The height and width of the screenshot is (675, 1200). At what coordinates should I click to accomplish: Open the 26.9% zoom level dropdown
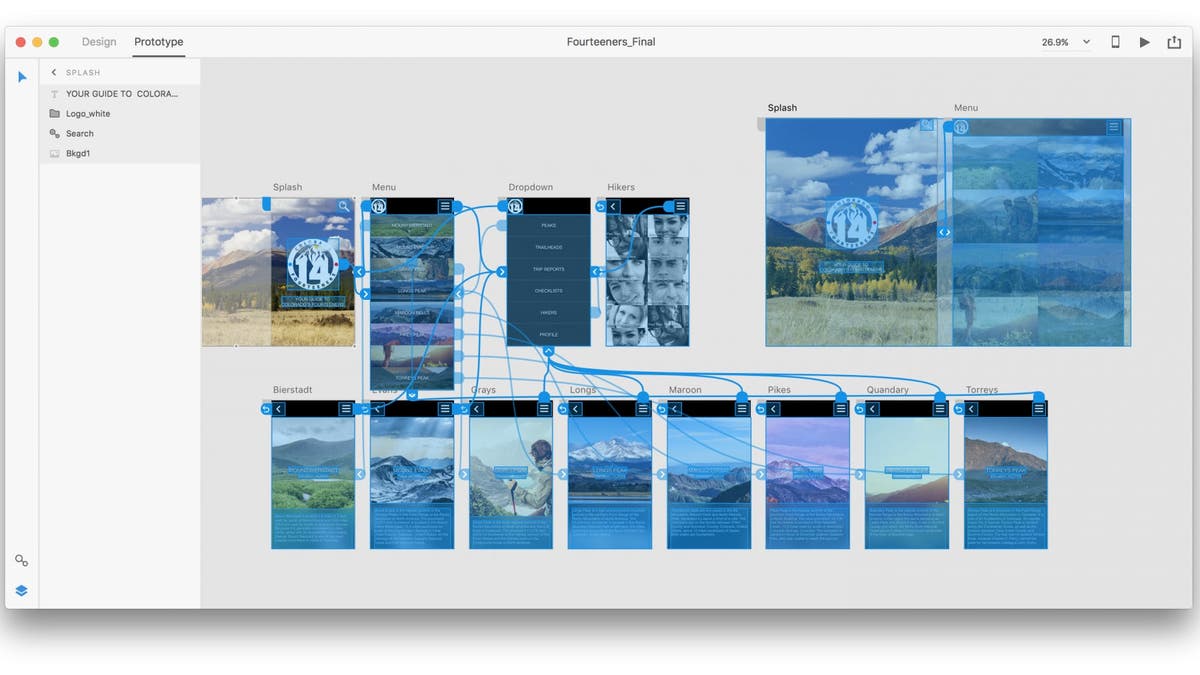tap(1066, 42)
